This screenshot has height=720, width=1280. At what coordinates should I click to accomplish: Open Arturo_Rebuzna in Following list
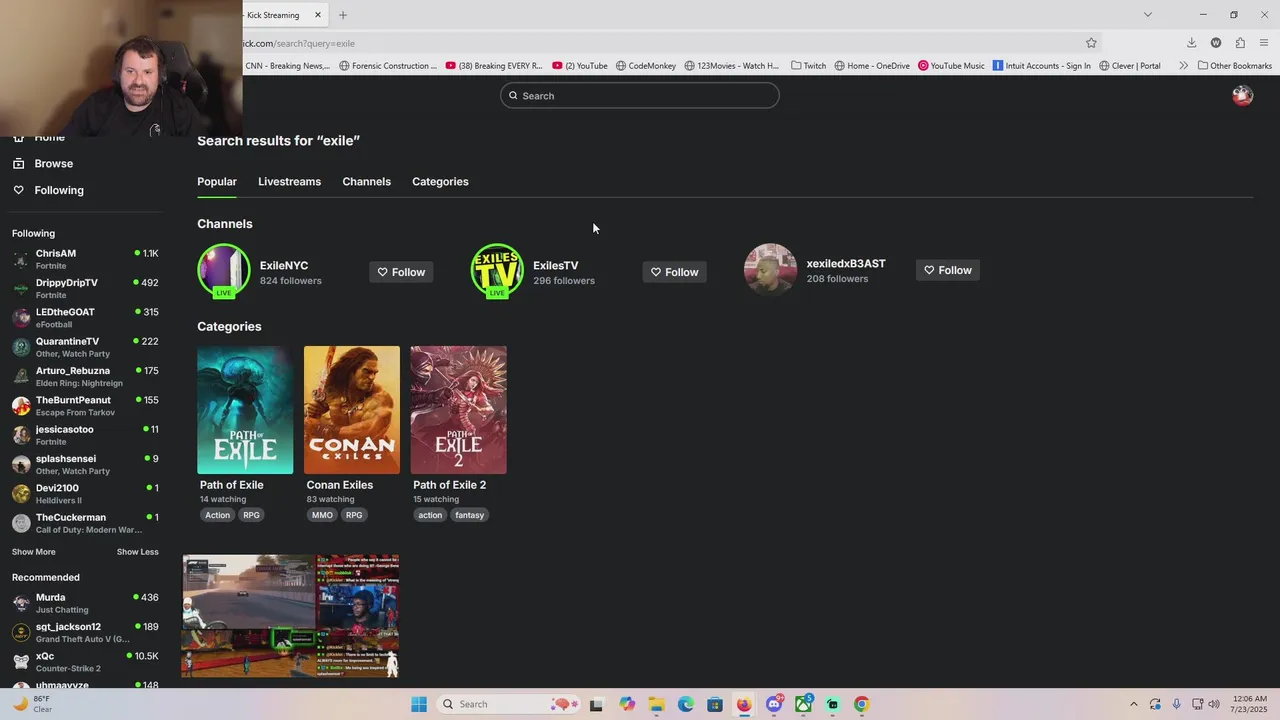85,377
